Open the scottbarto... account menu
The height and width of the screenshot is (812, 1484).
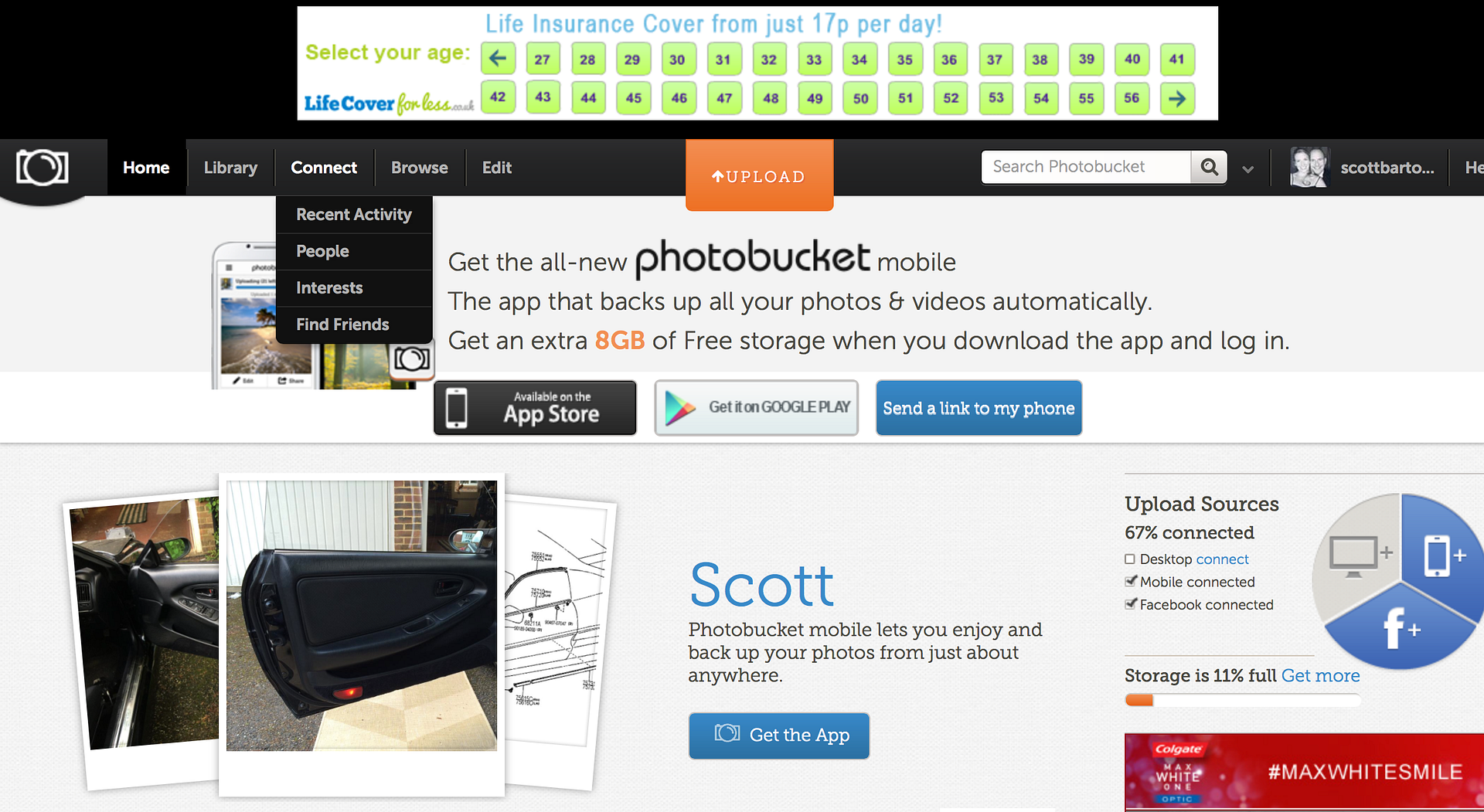click(1387, 168)
